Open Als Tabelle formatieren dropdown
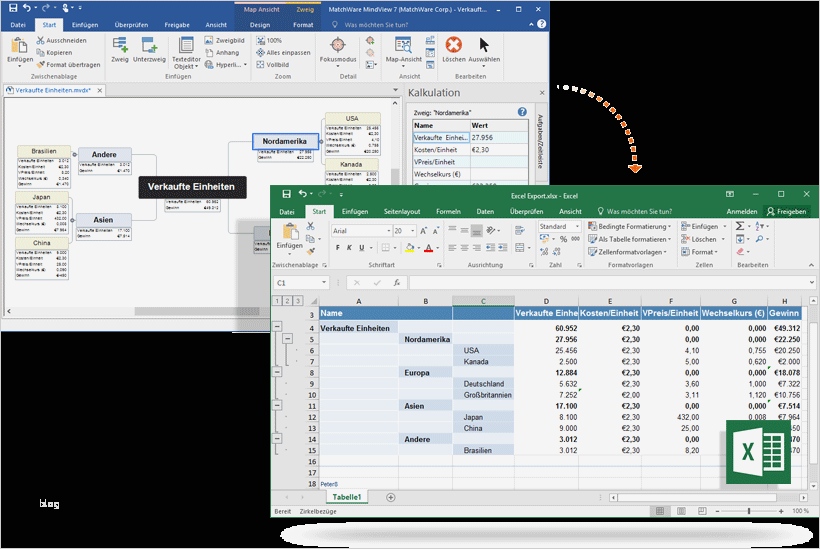Screen dimensions: 820x549 click(630, 239)
